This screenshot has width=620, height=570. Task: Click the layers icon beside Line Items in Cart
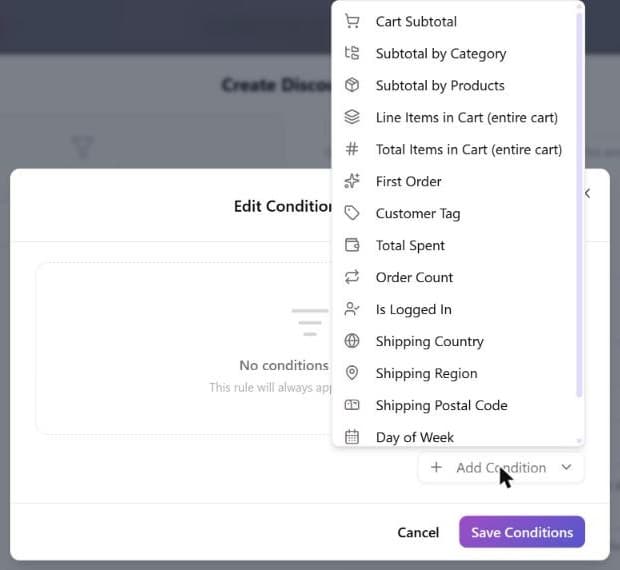352,117
